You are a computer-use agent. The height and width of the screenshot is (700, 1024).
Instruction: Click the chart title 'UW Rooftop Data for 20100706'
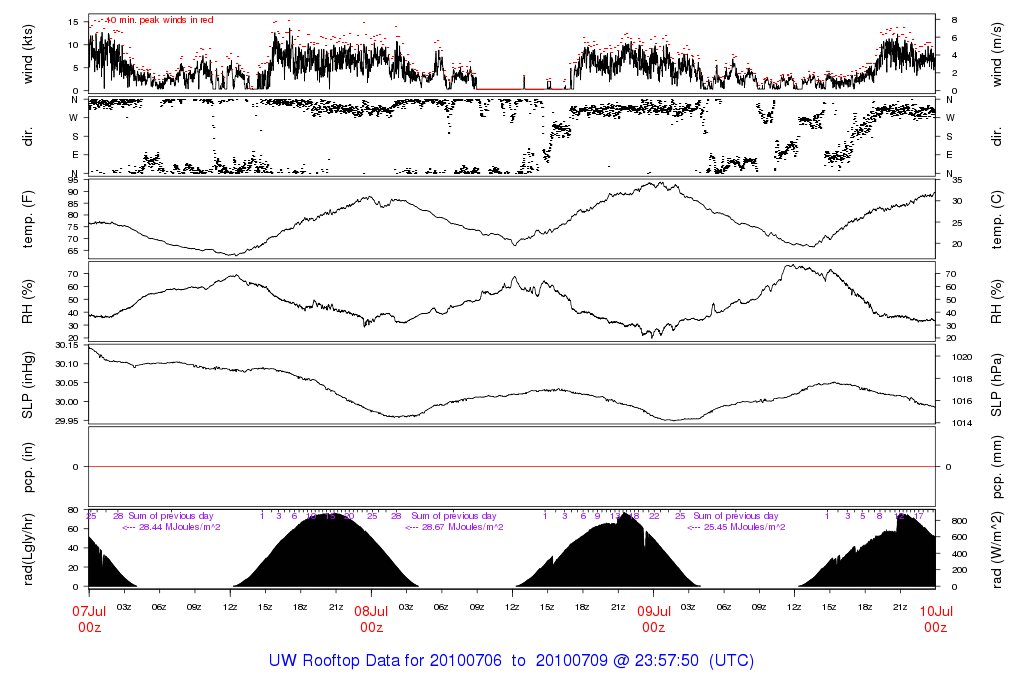point(385,661)
